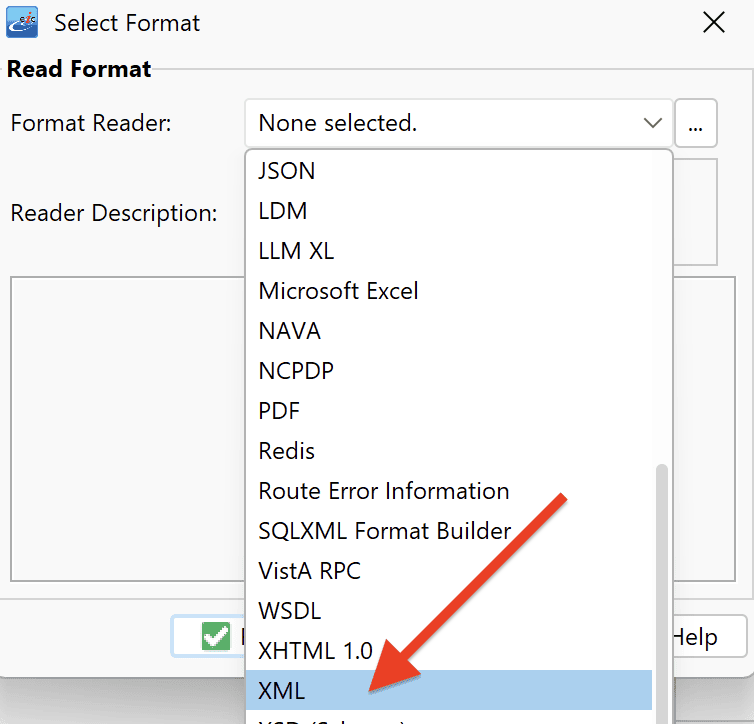Select the highlighted XML entry

(x=449, y=690)
